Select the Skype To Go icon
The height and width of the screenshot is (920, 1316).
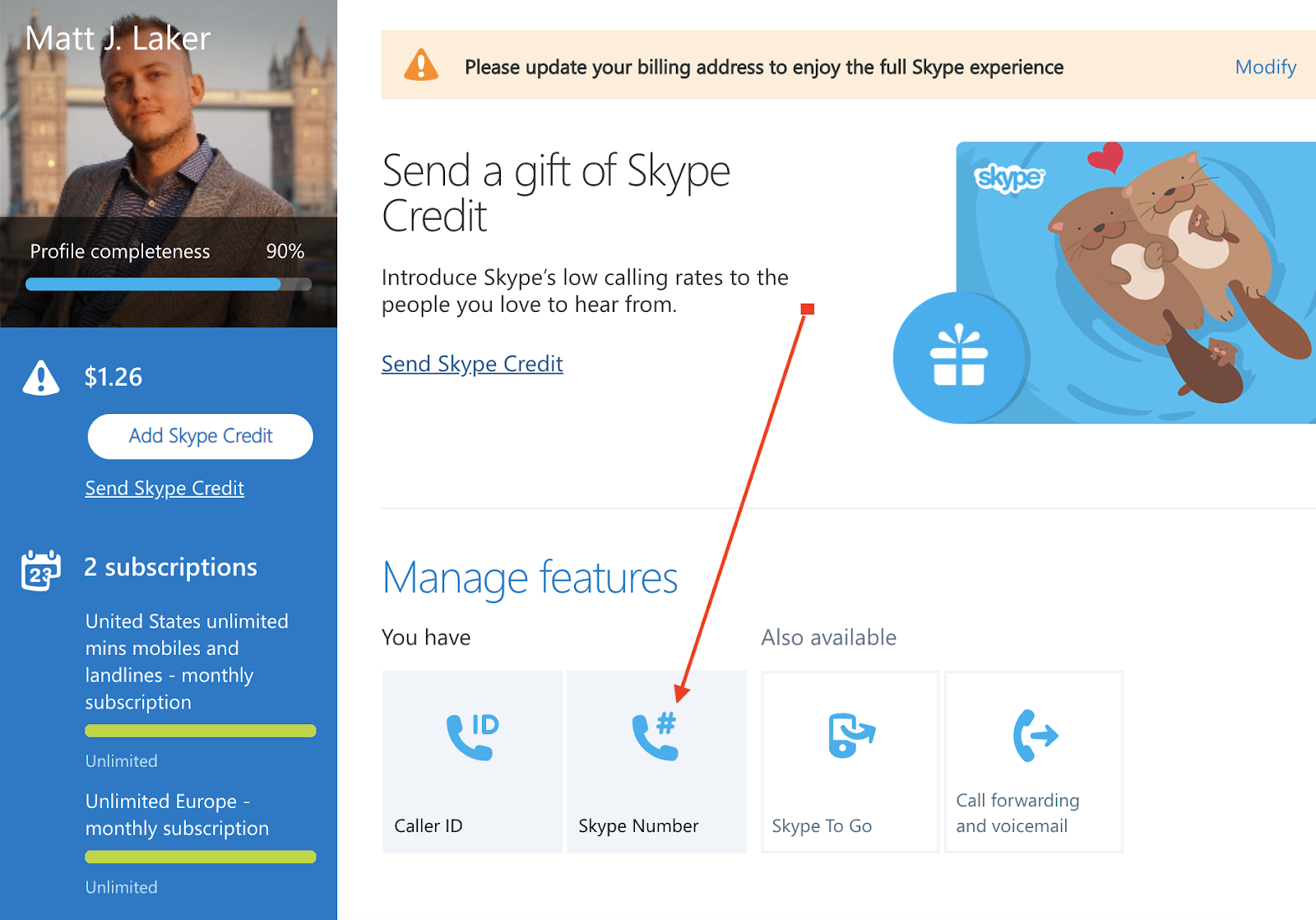pyautogui.click(x=851, y=735)
